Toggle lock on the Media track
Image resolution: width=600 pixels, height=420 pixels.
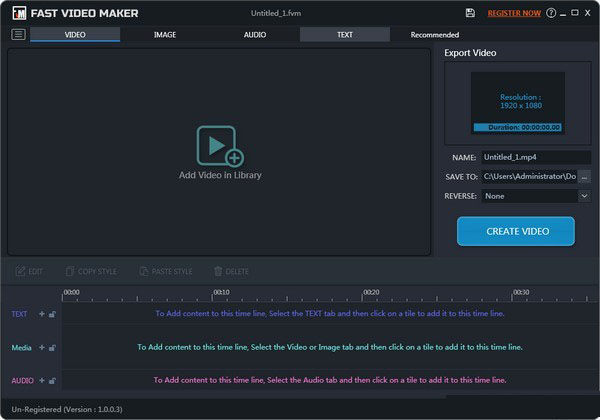tap(52, 347)
